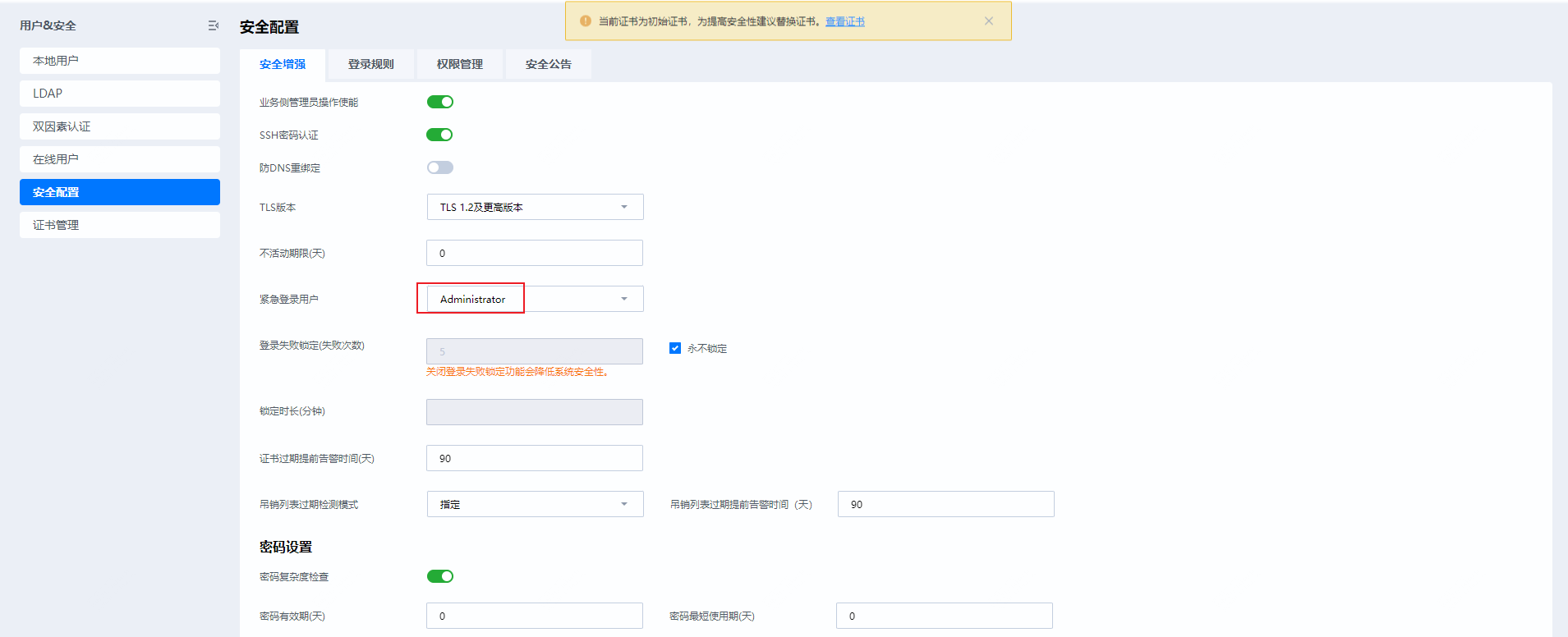Select LDAP in the sidebar
The image size is (1568, 637).
click(x=120, y=94)
